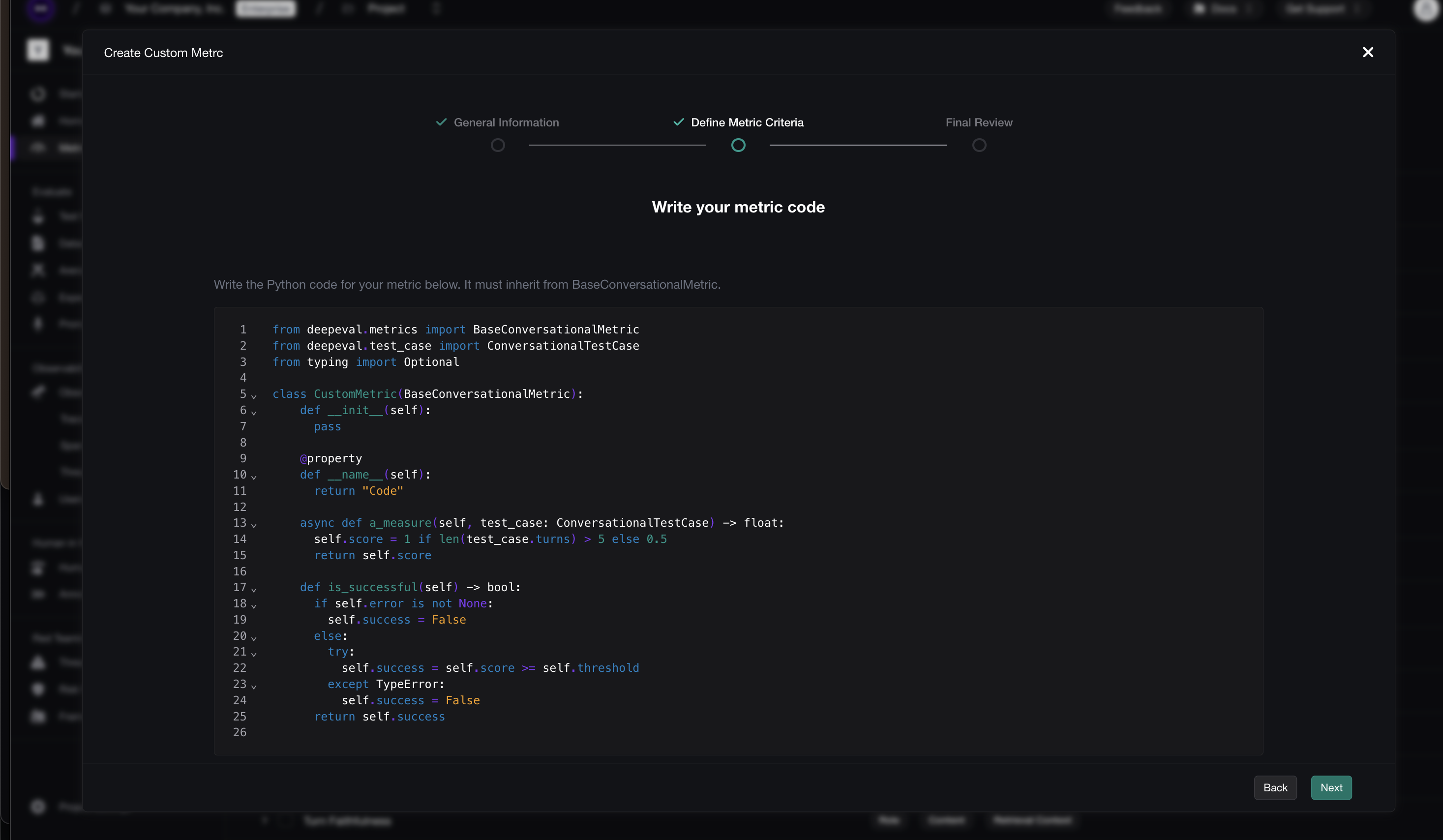The height and width of the screenshot is (840, 1443).
Task: Select the Define Metric Criteria step circle
Action: coord(738,146)
